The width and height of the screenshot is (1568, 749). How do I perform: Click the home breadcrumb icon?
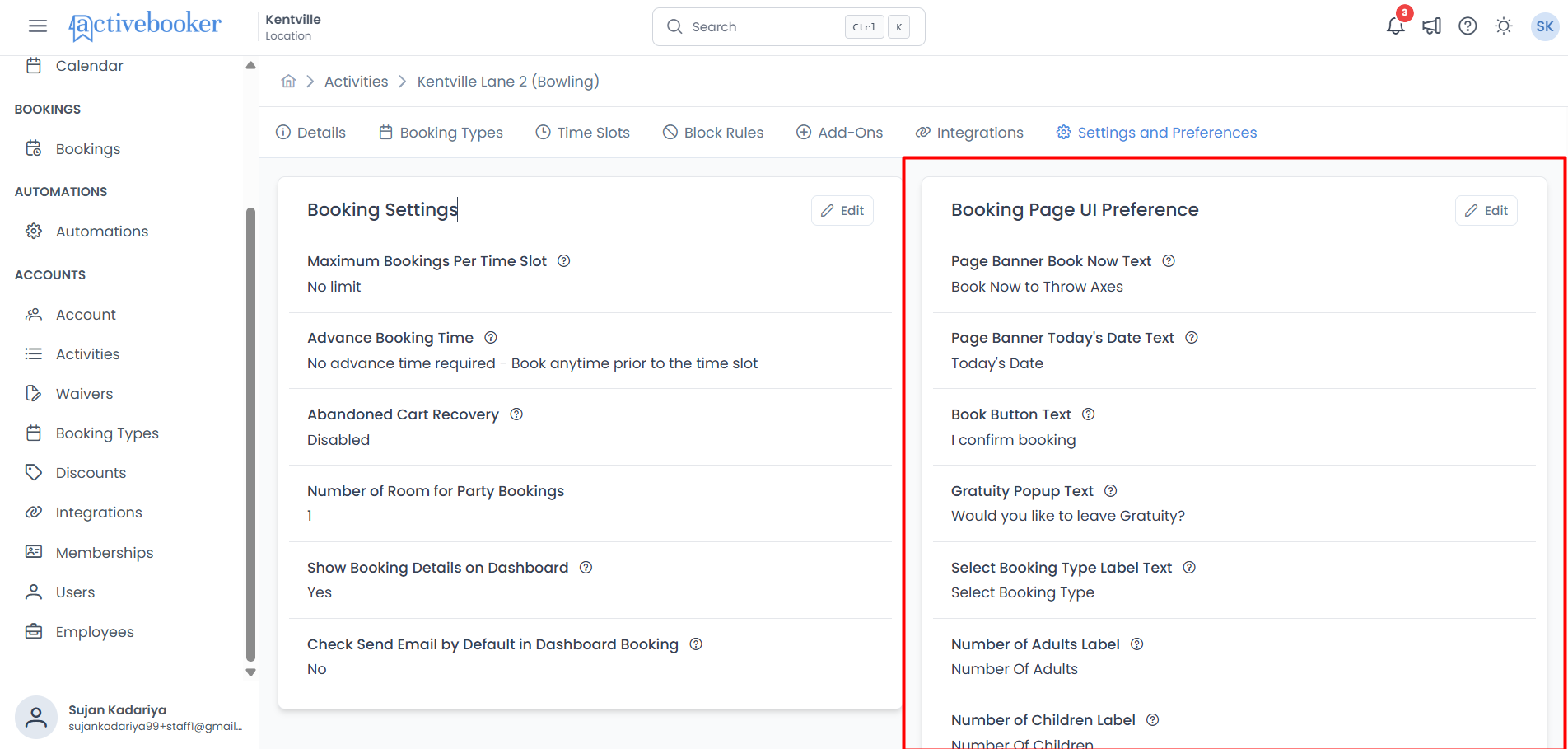tap(288, 82)
